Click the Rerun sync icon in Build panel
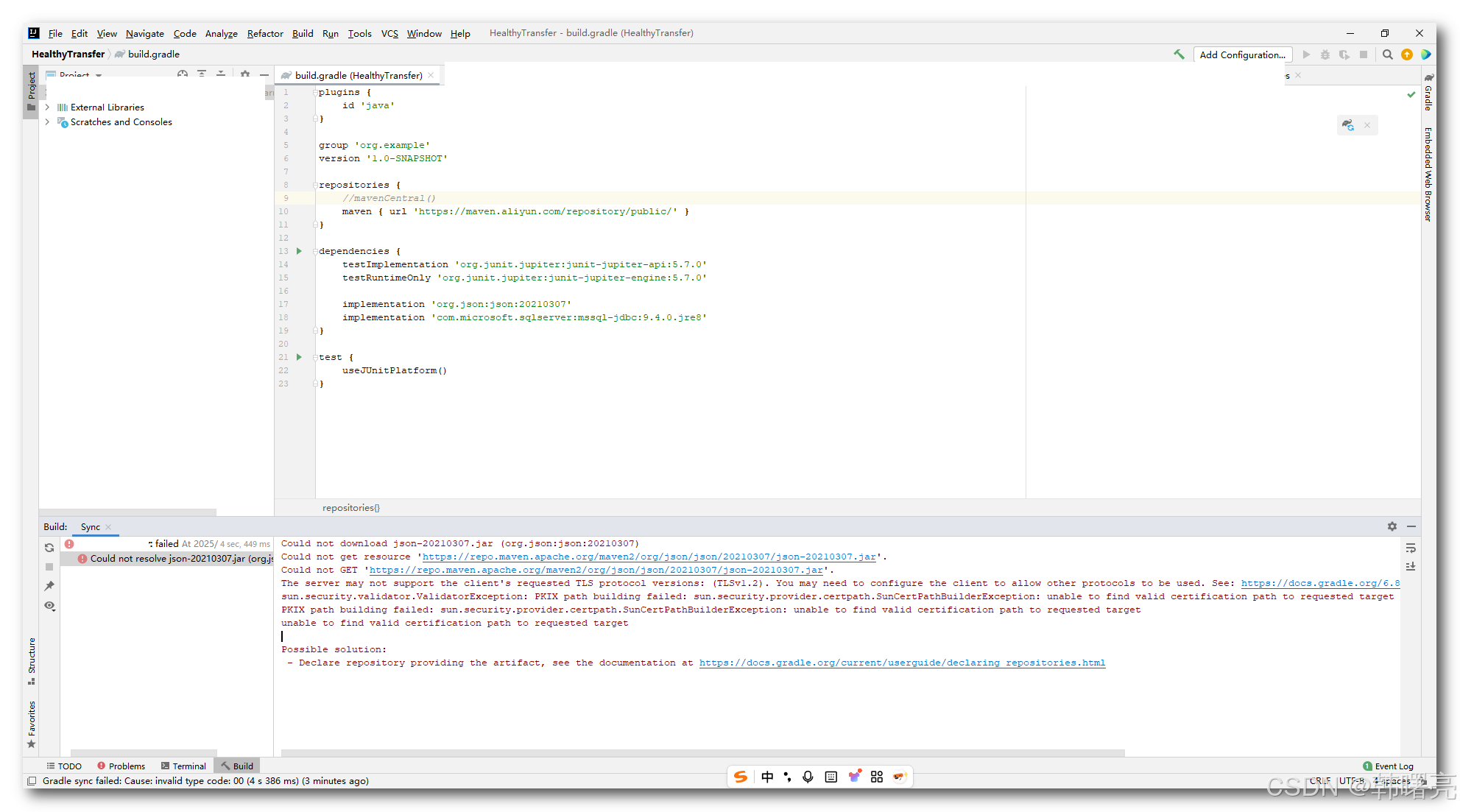 pos(49,548)
